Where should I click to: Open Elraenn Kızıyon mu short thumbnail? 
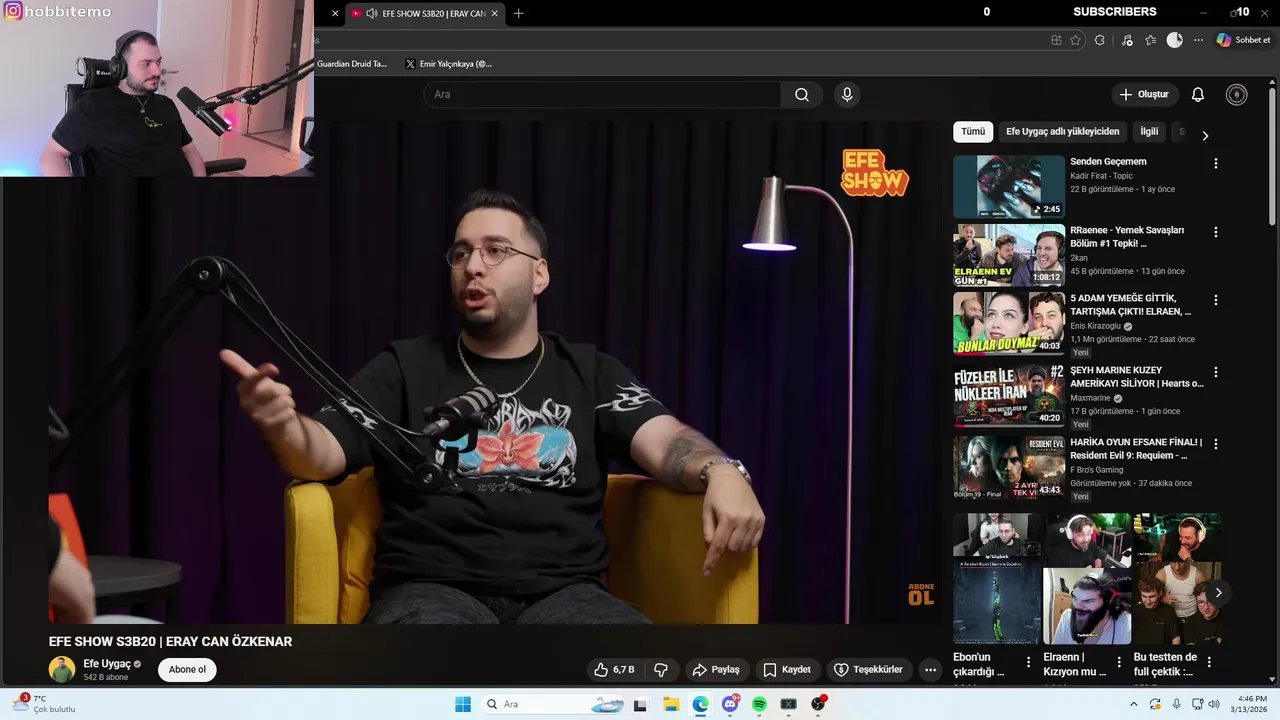1087,579
